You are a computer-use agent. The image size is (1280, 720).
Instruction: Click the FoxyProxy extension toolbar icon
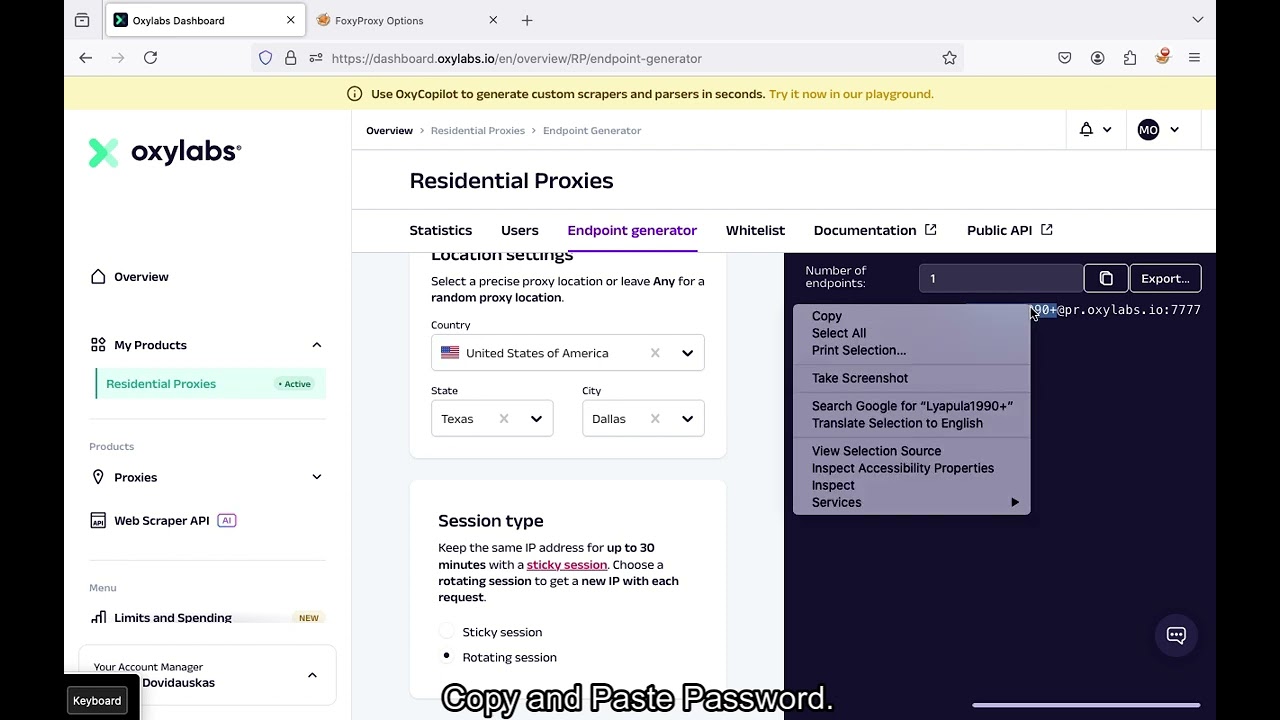(1162, 57)
